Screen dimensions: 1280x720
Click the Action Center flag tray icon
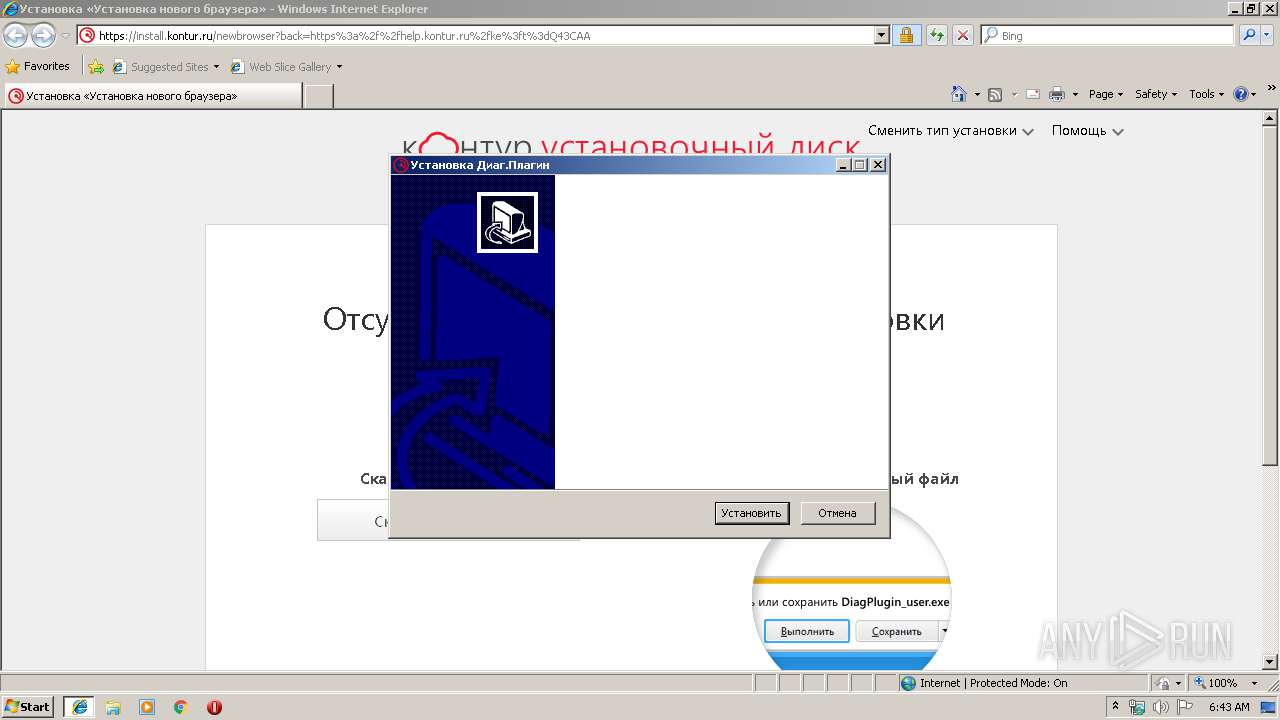tap(1186, 707)
